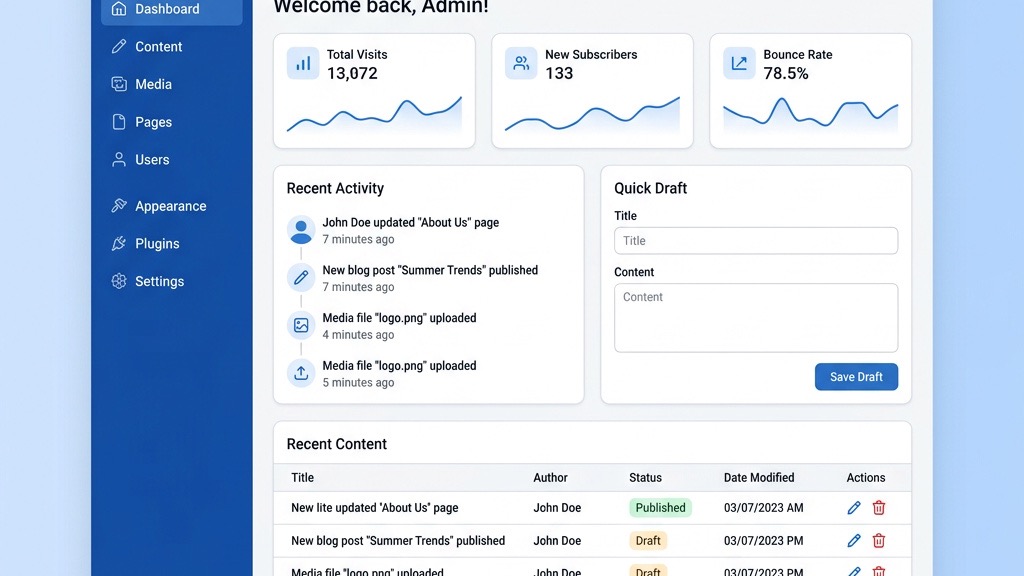Click the delete trash icon for the Draft post
The height and width of the screenshot is (576, 1024).
coord(878,540)
